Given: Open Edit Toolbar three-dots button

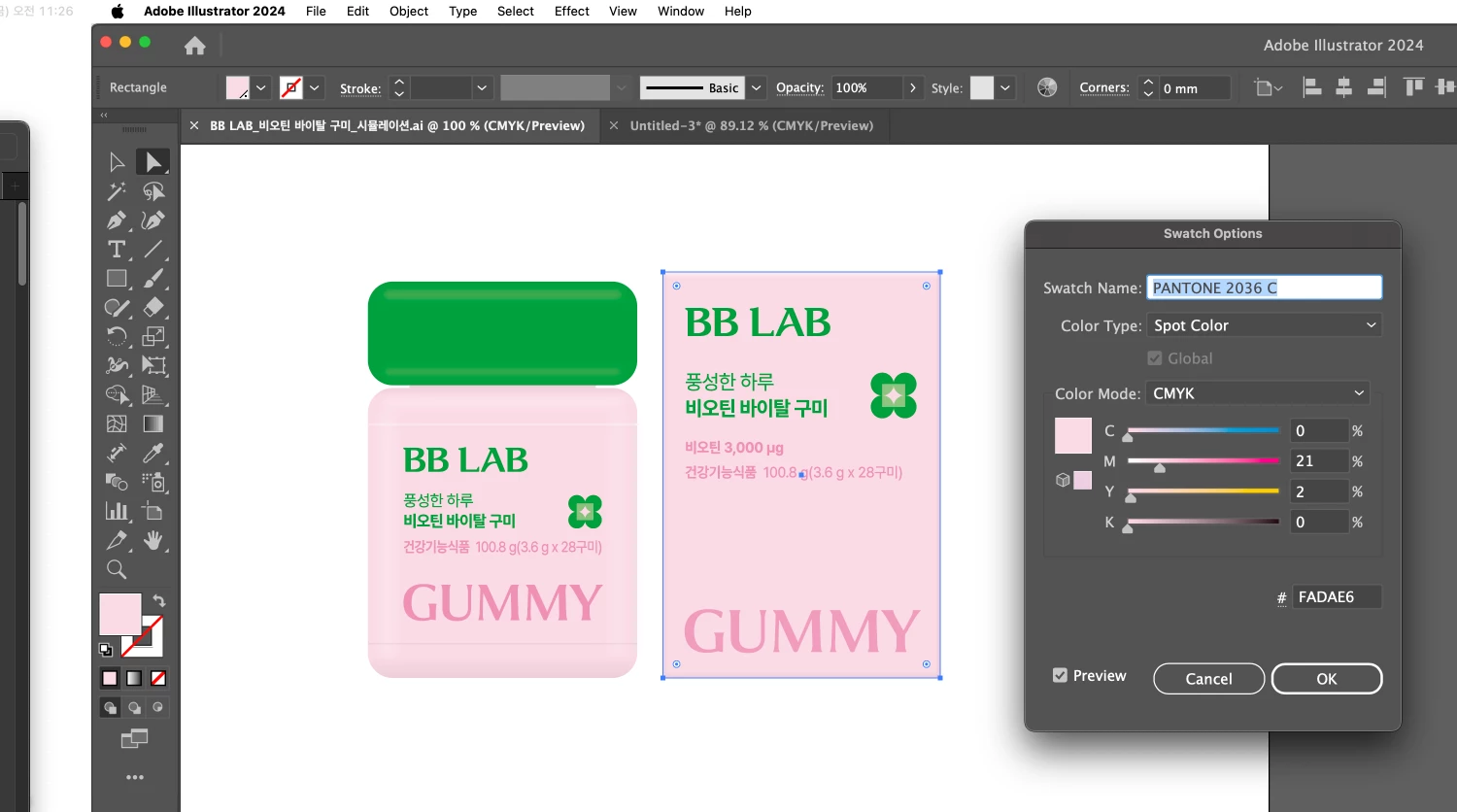Looking at the screenshot, I should point(135,777).
